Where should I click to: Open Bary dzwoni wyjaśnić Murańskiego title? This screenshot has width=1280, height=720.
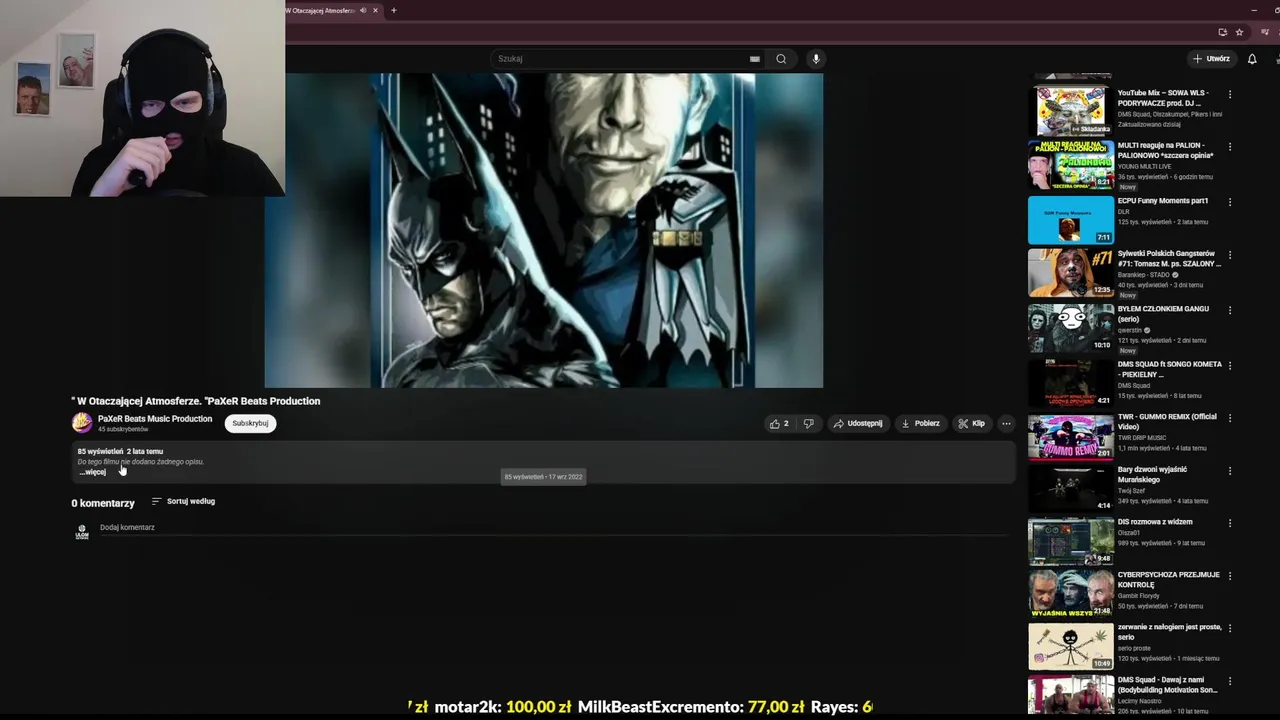(1153, 474)
